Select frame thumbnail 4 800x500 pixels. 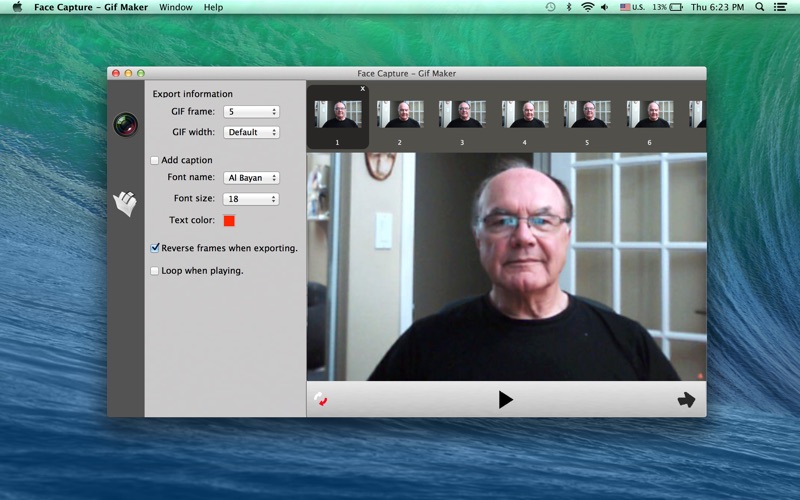525,114
